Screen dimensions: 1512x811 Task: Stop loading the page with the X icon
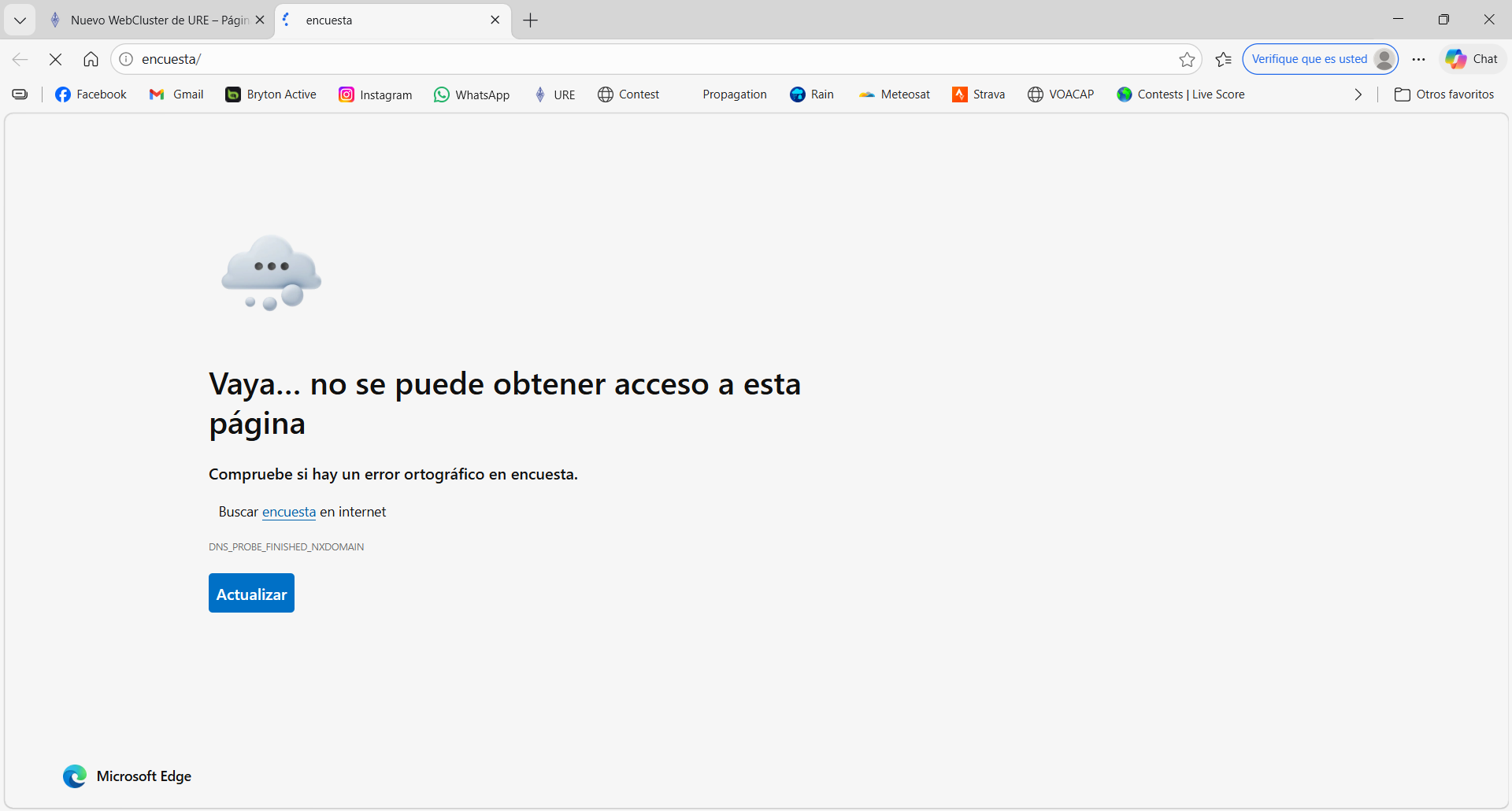coord(55,59)
